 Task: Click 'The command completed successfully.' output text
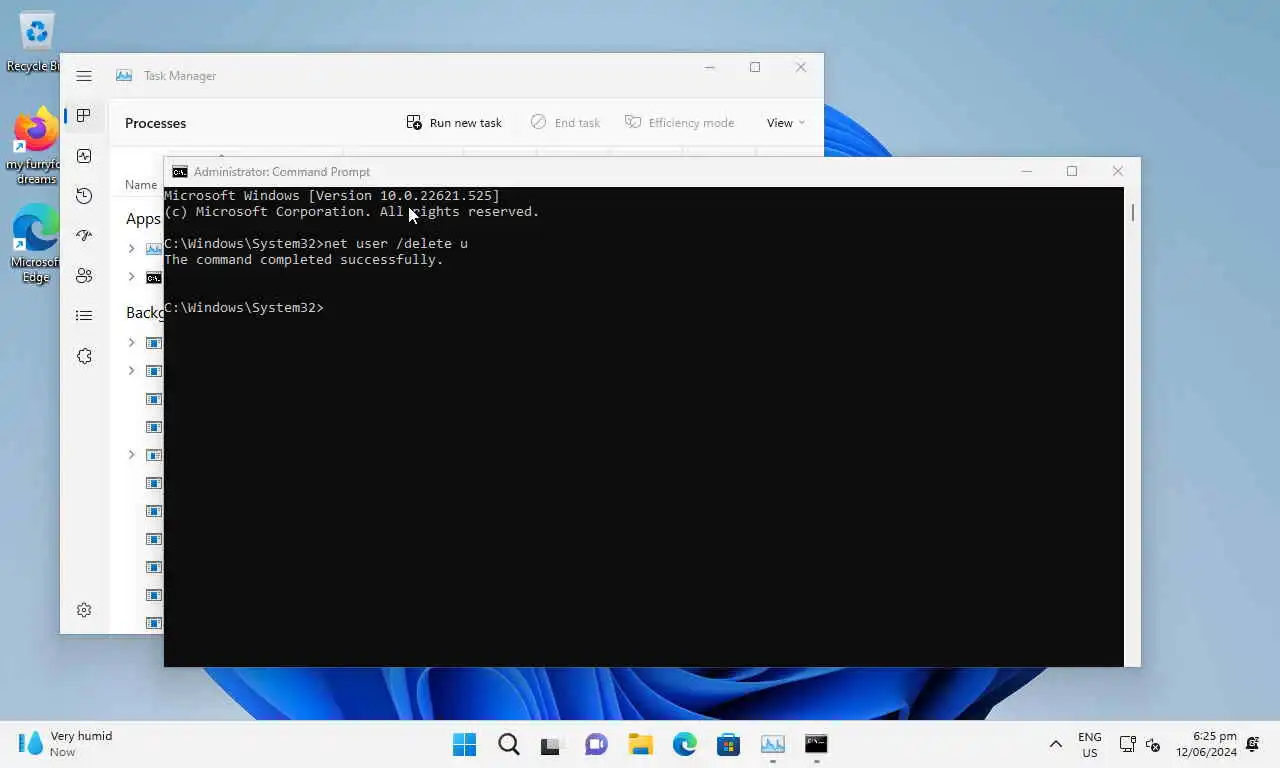304,260
